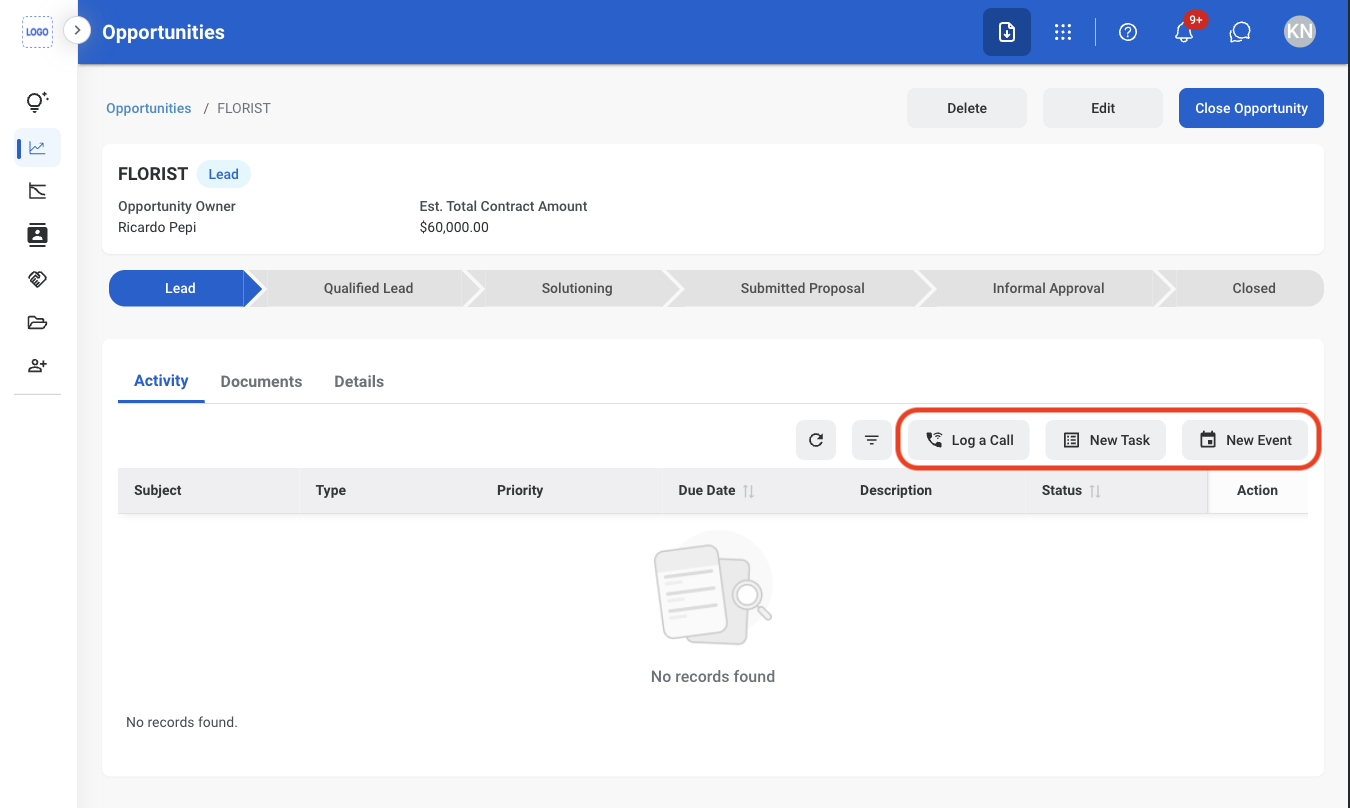The image size is (1350, 808).
Task: Sort by Status column arrows
Action: click(1095, 491)
